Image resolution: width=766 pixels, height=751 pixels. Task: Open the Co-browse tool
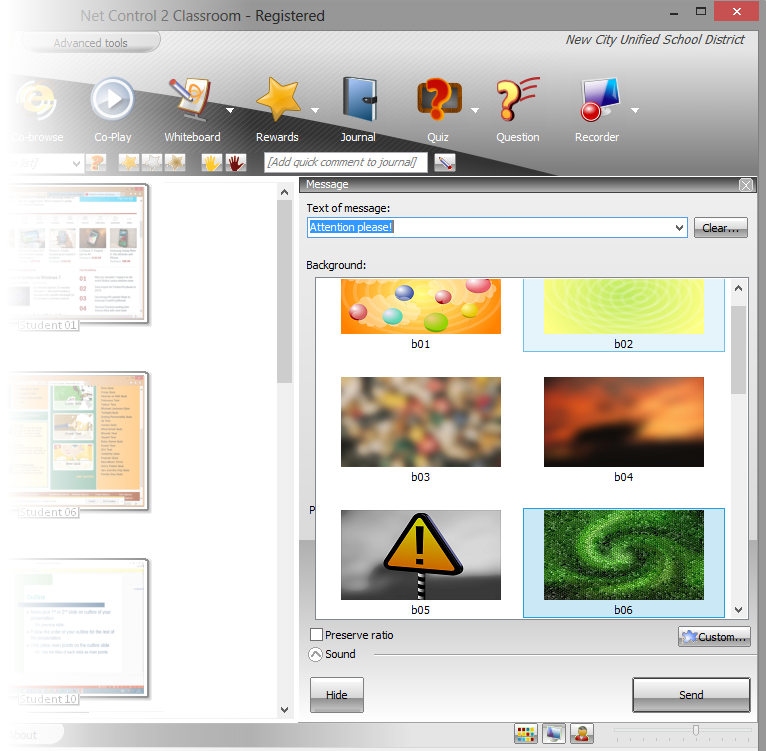coord(37,110)
